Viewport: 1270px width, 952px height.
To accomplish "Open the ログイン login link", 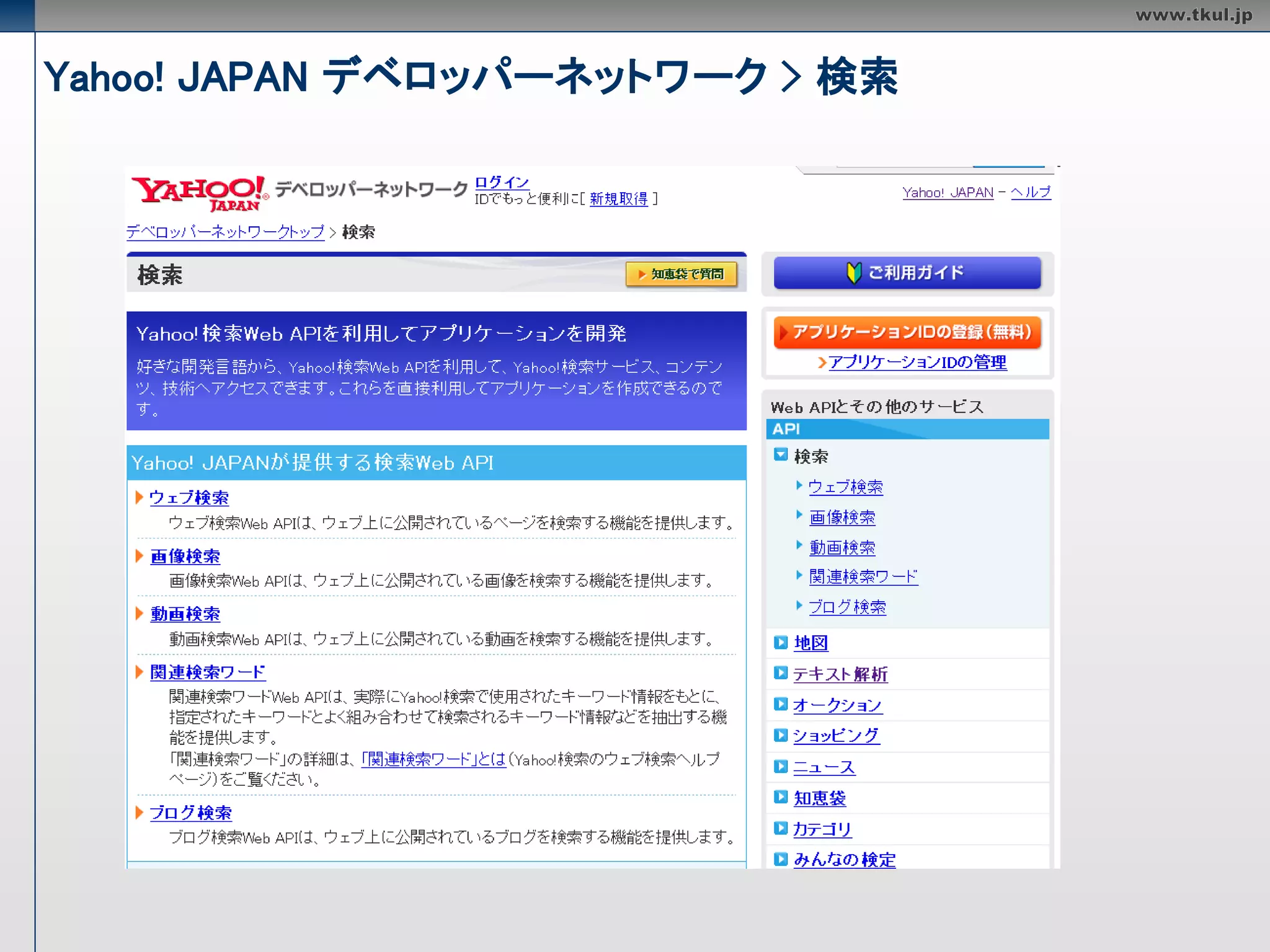I will [502, 182].
